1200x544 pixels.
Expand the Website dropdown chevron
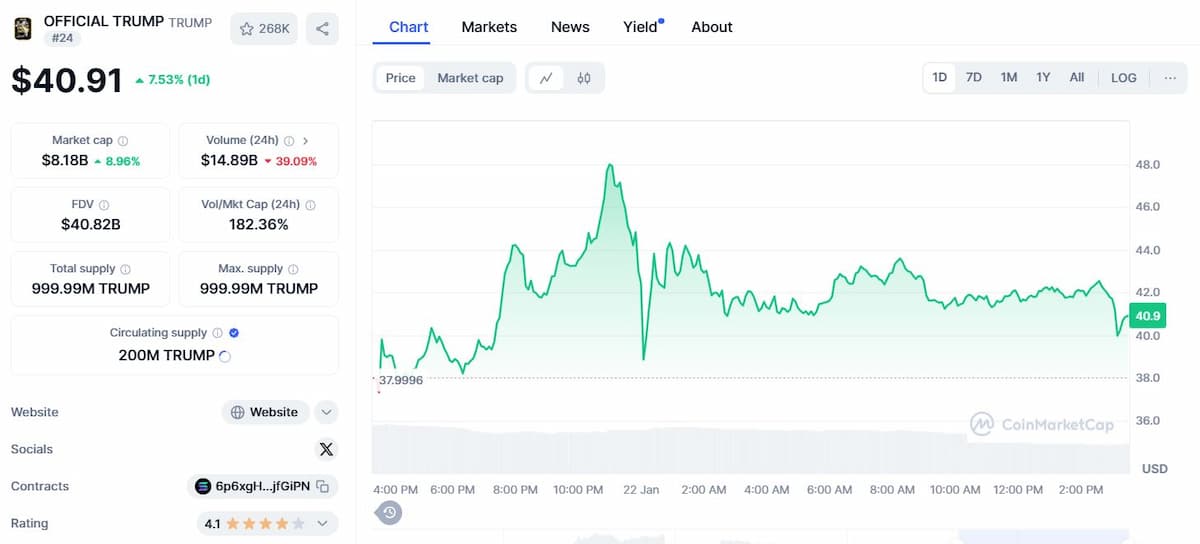pyautogui.click(x=326, y=412)
